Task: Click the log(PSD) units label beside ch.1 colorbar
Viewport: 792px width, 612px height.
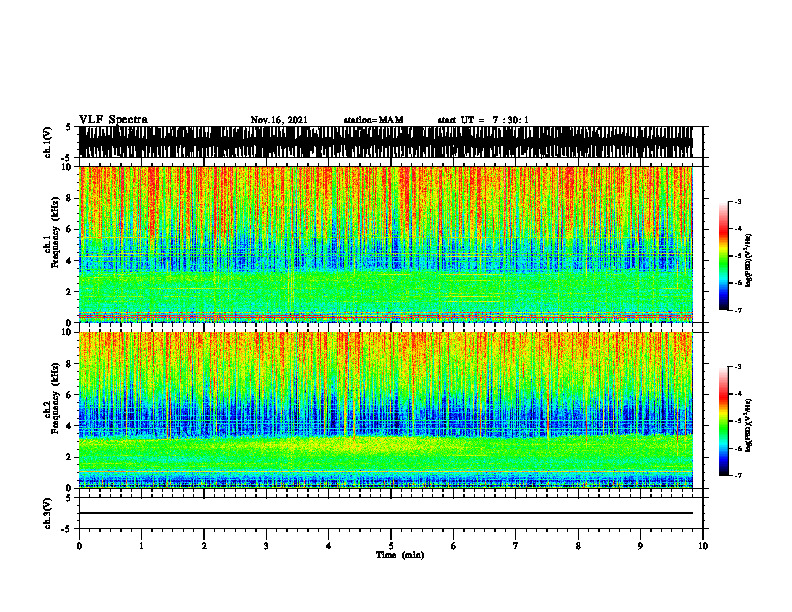Action: tap(748, 261)
